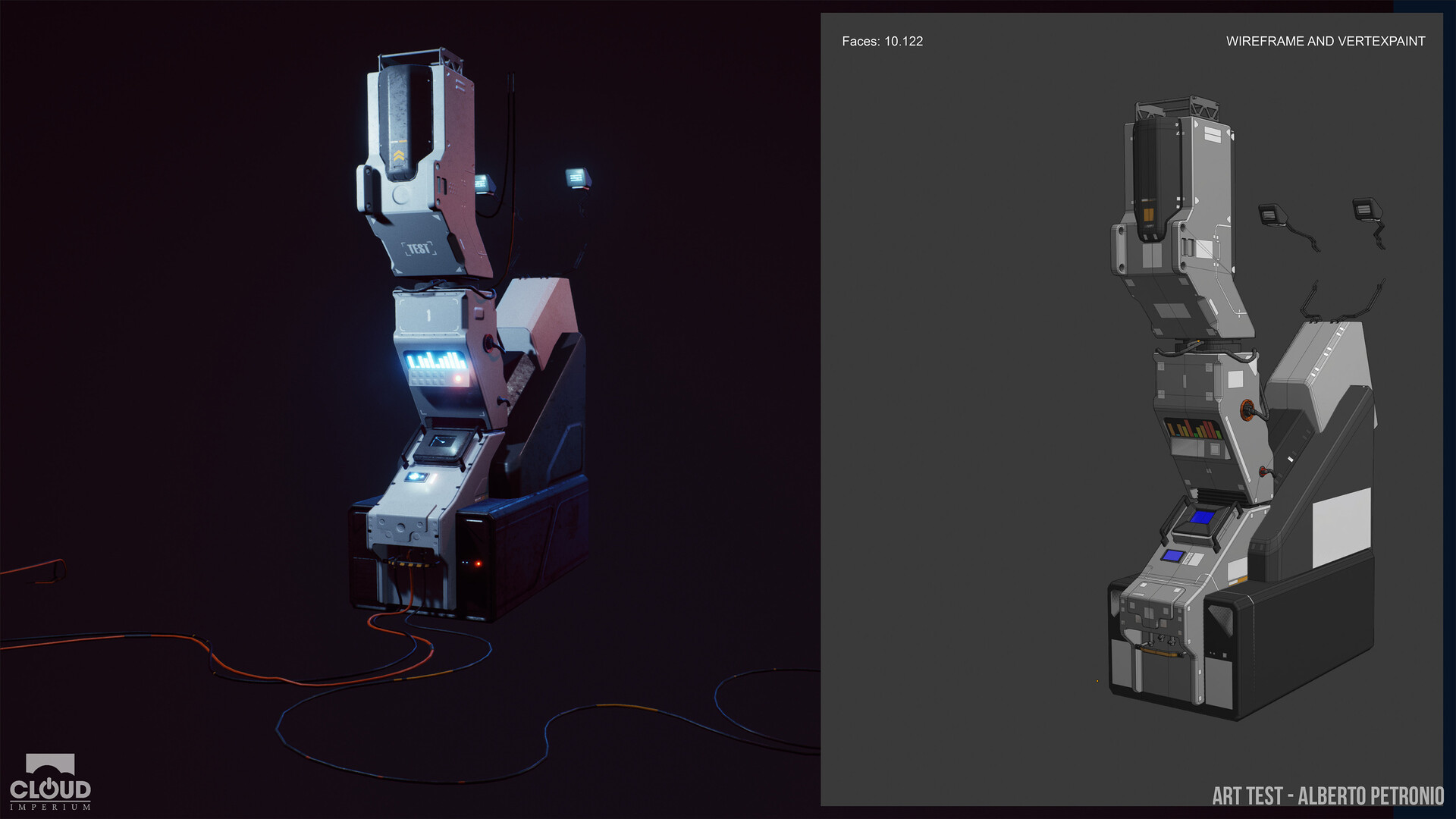Click the dark angled screen on rendered console

click(x=442, y=443)
